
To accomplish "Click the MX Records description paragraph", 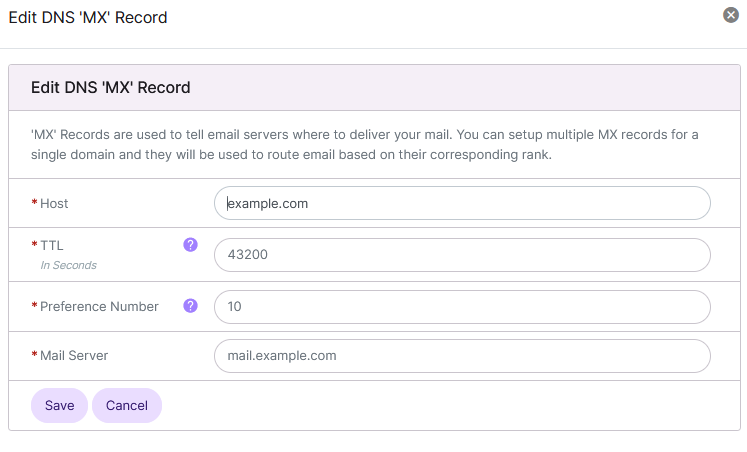I will pyautogui.click(x=364, y=145).
